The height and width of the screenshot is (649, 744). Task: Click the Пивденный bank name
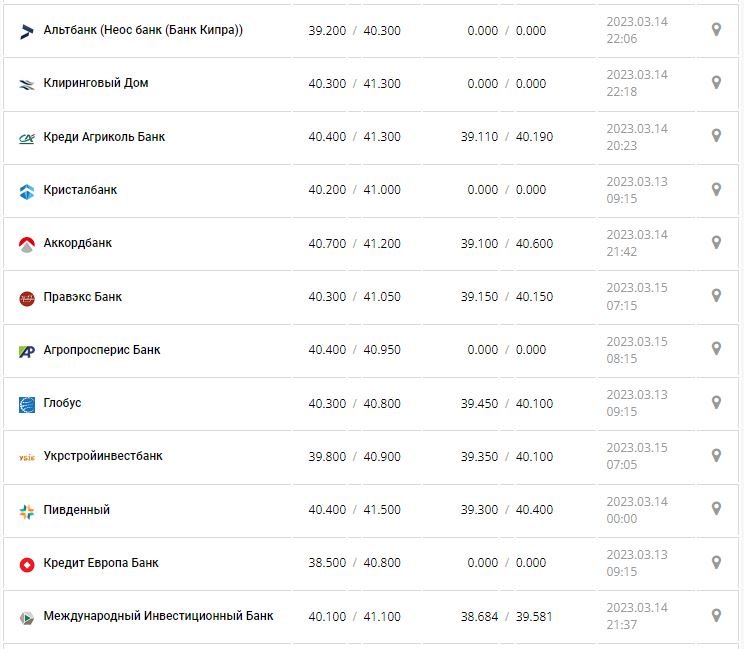77,510
